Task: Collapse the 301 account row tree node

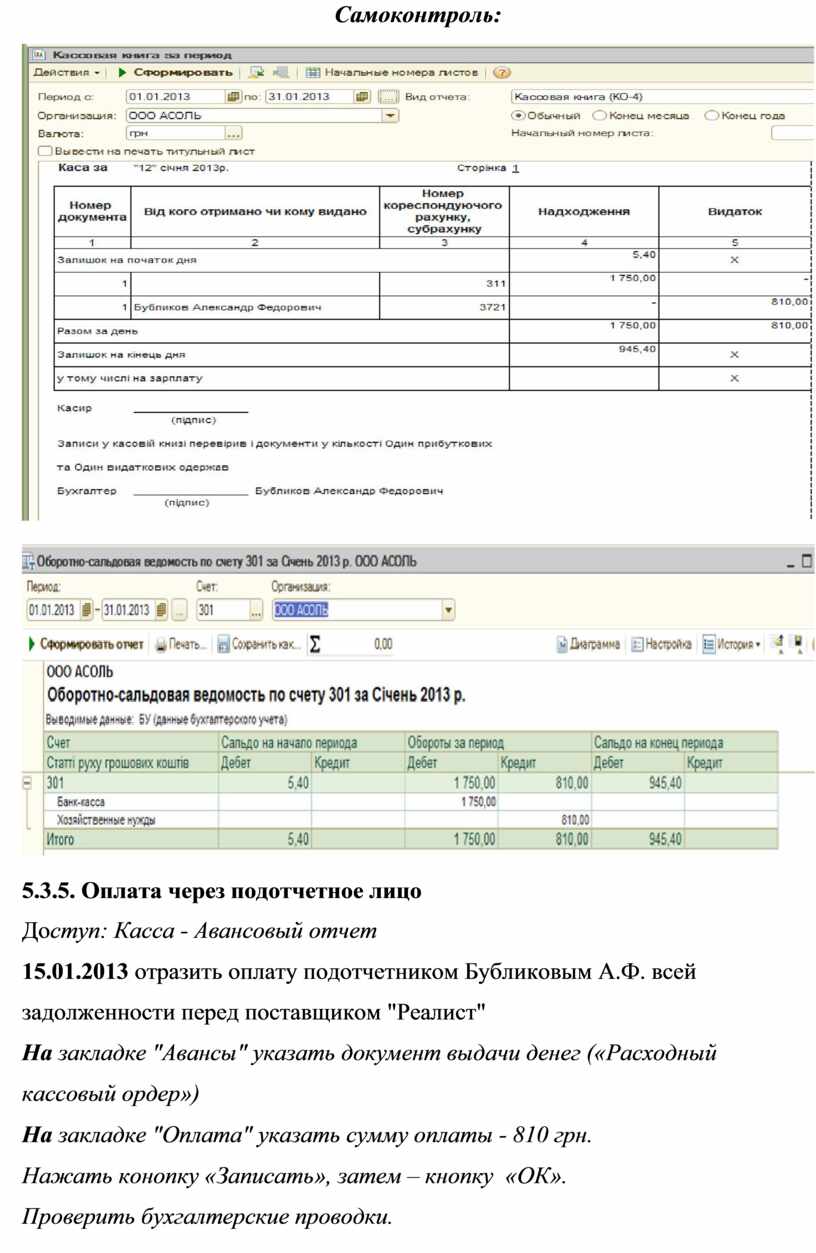Action: pyautogui.click(x=29, y=784)
